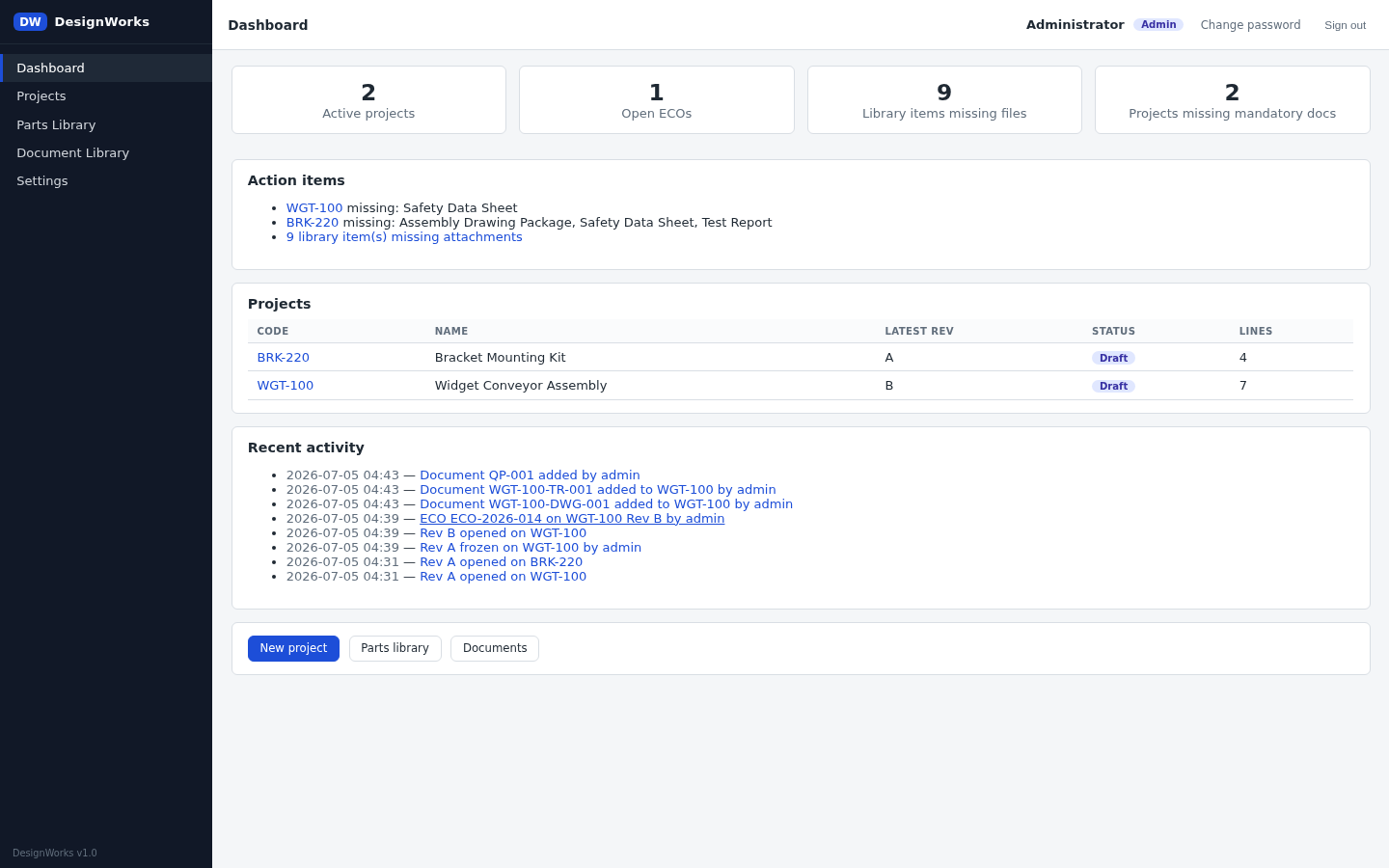
Task: Open Document Library in the sidebar
Action: tap(106, 152)
